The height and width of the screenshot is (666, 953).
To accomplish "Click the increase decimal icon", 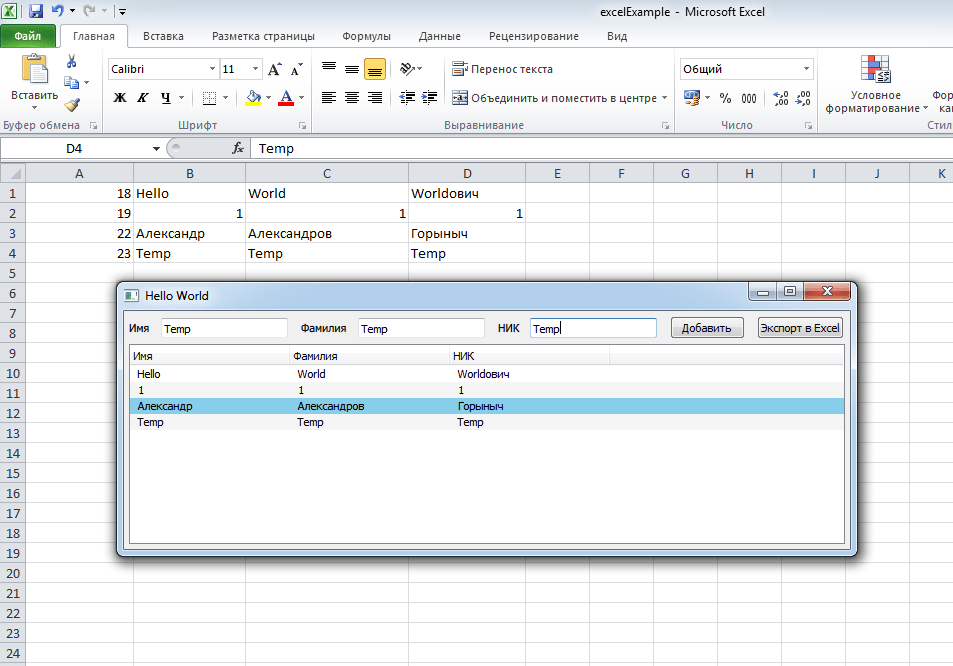I will 779,97.
